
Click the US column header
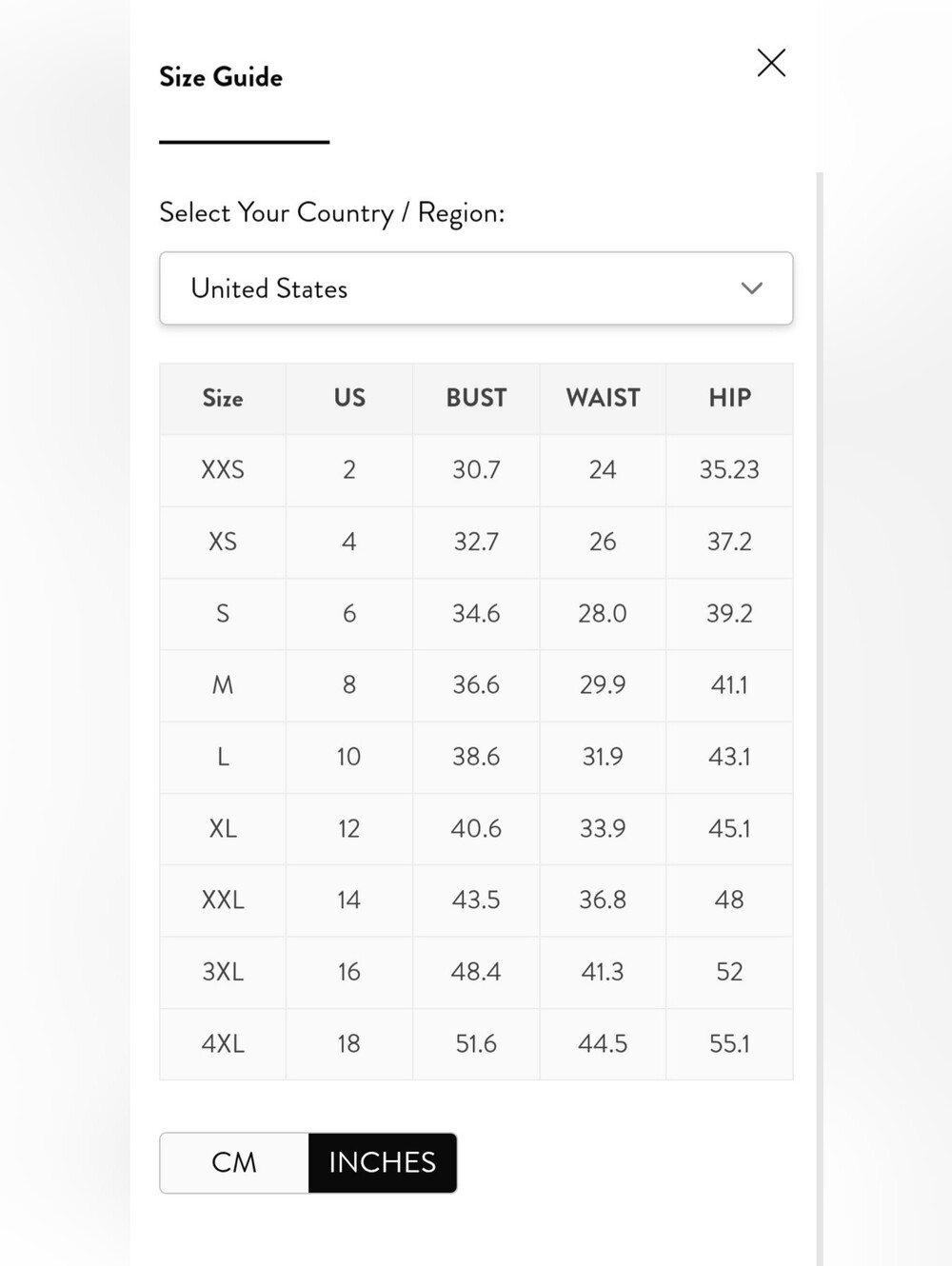[x=349, y=398]
